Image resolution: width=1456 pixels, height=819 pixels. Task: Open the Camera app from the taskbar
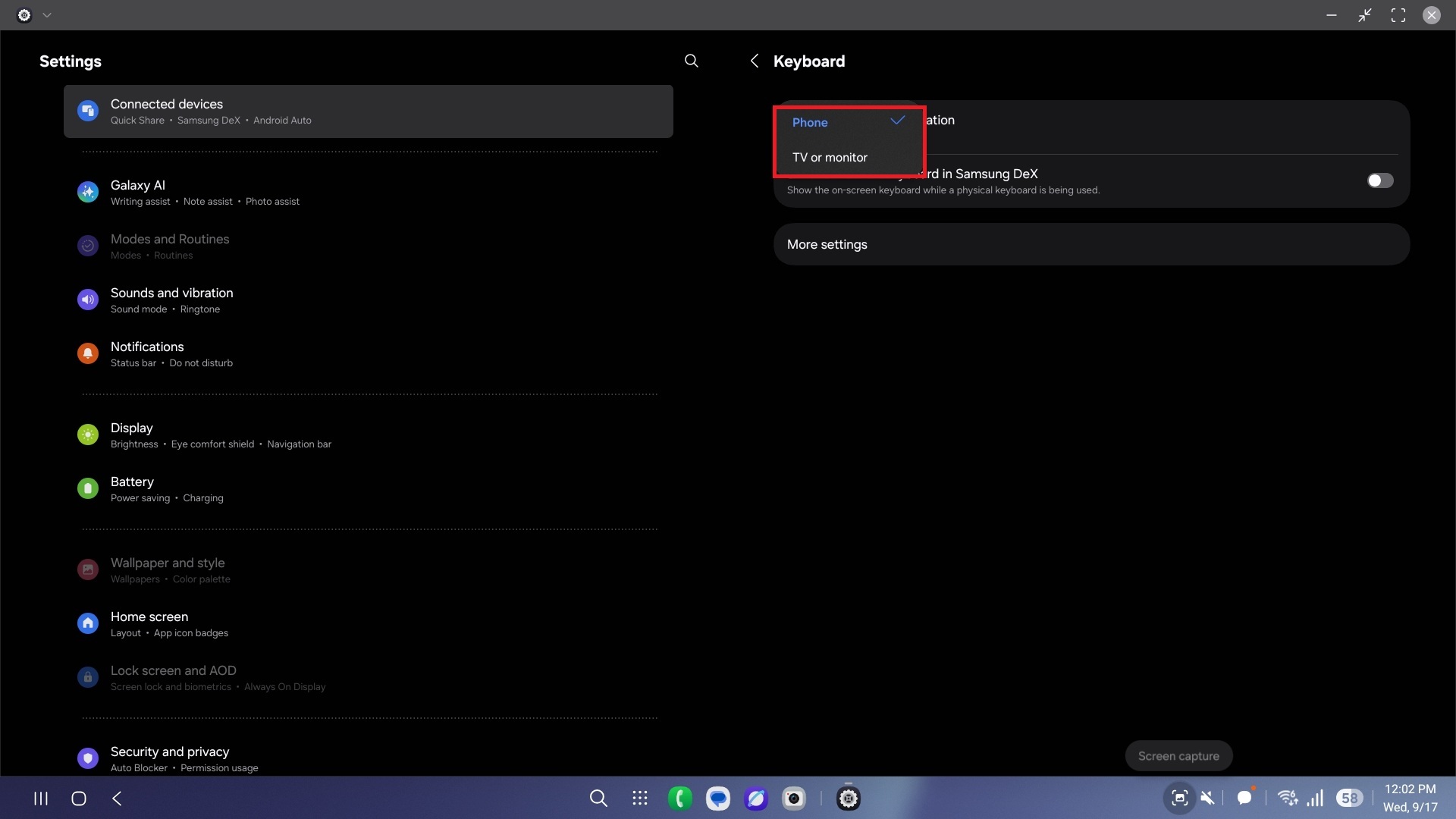pyautogui.click(x=794, y=798)
